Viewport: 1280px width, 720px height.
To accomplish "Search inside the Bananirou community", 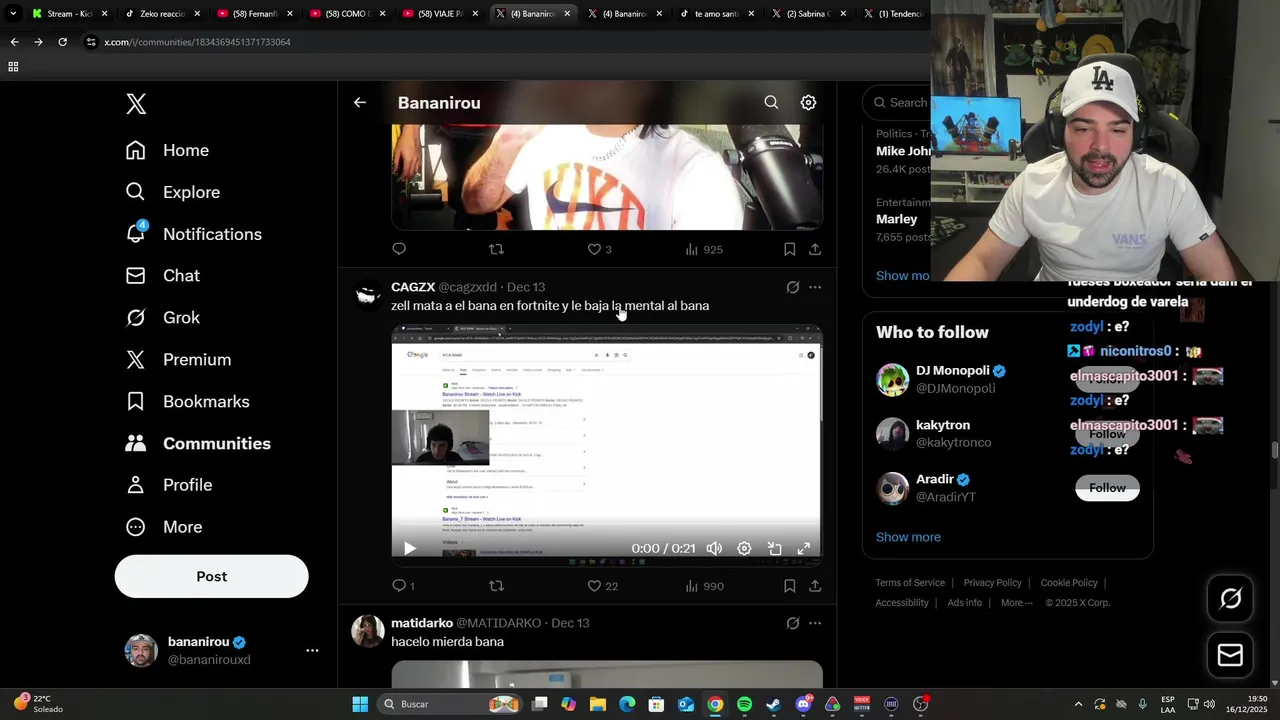I will point(771,102).
